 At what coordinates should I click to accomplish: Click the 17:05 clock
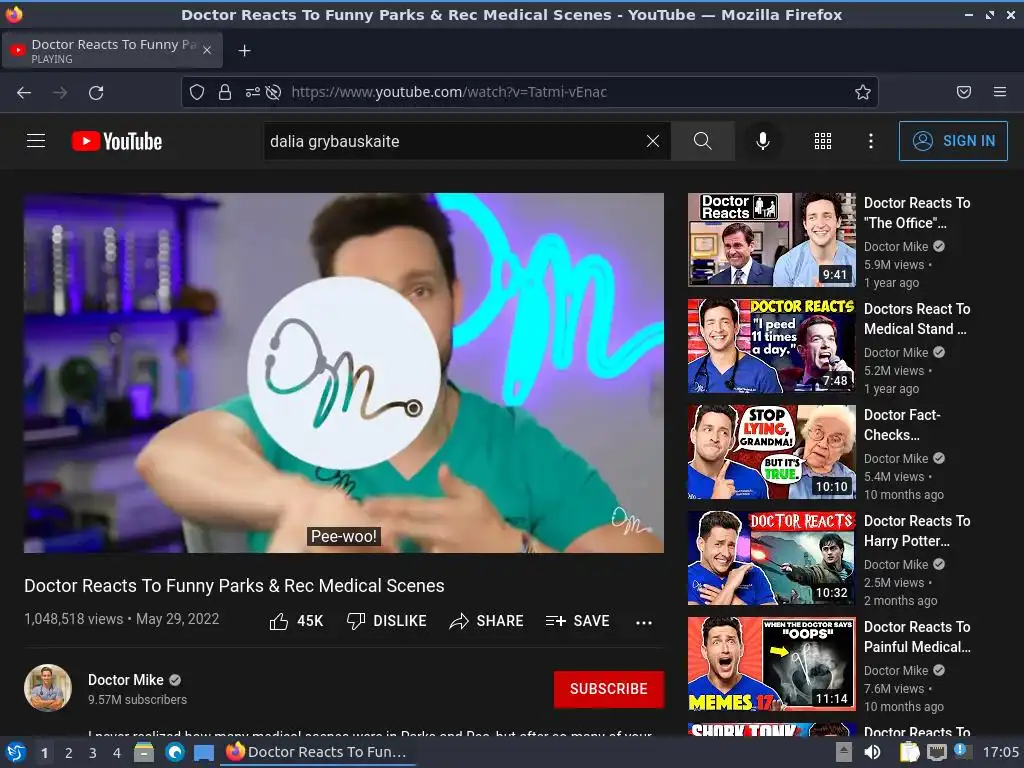(1000, 752)
